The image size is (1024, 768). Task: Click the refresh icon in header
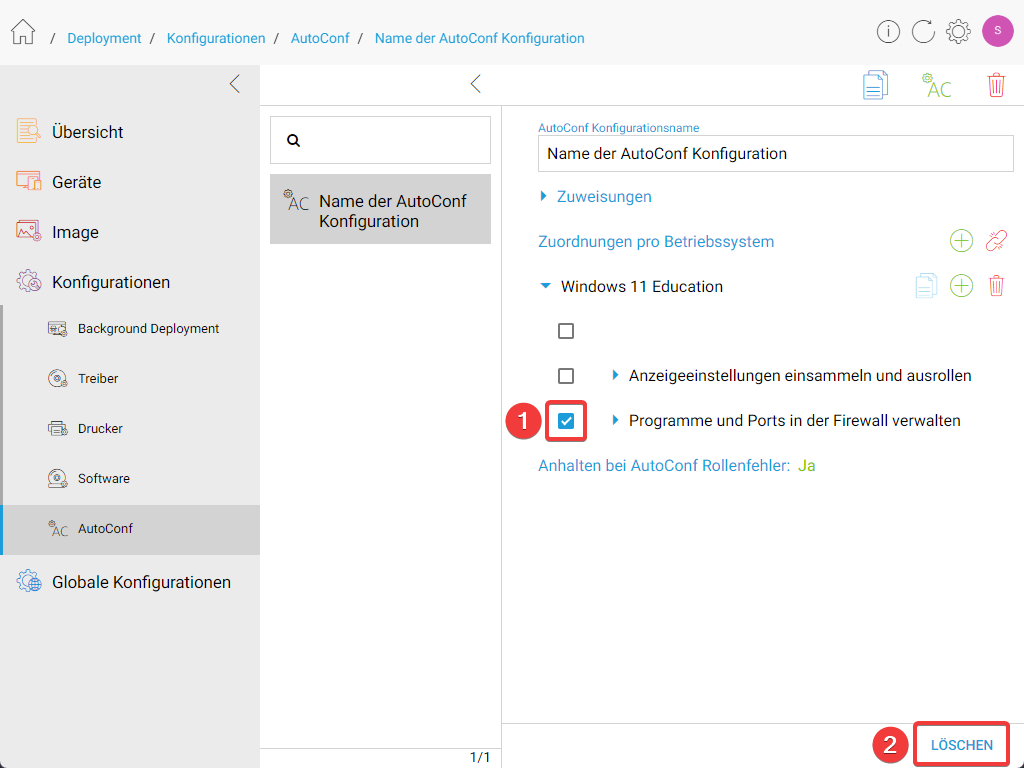(923, 31)
